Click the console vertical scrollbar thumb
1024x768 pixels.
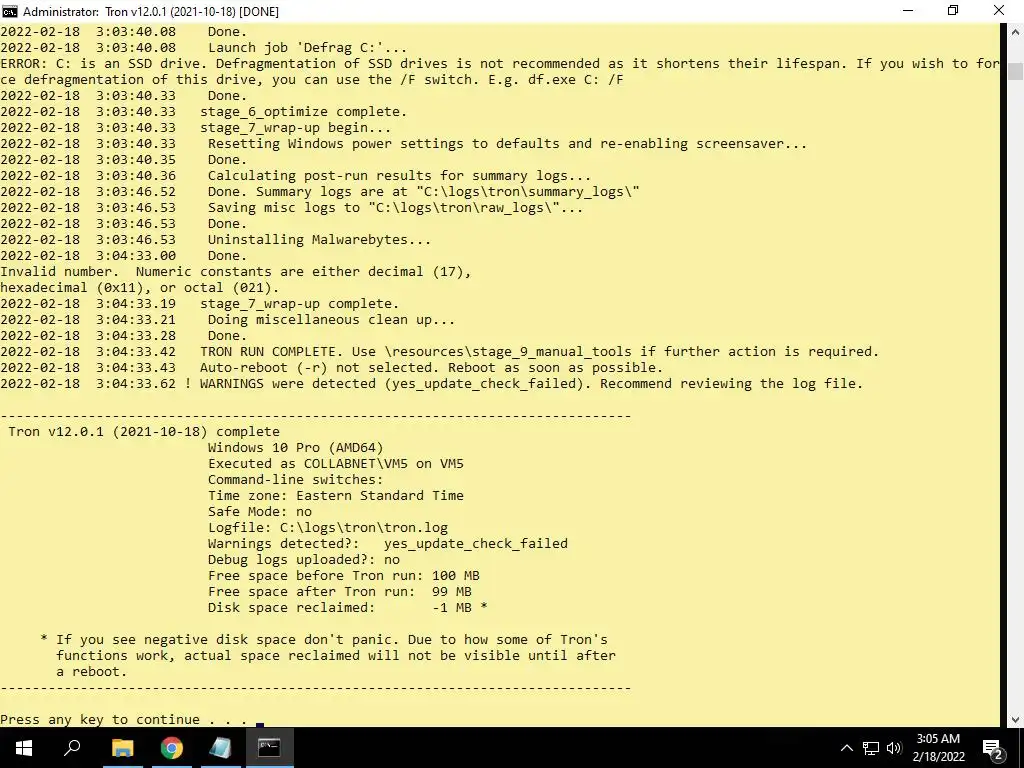click(x=1015, y=71)
